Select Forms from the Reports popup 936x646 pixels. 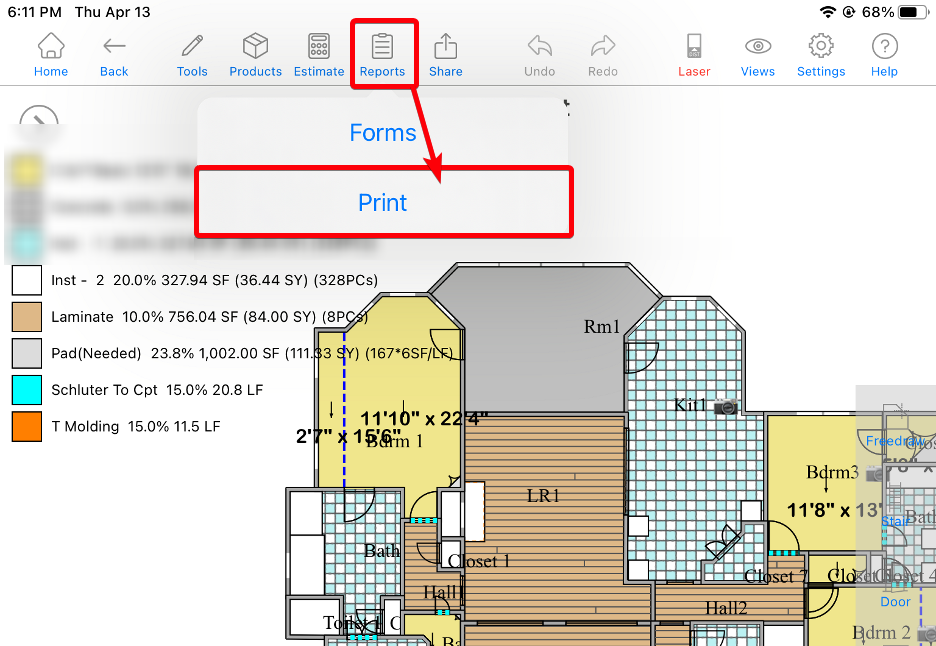383,133
